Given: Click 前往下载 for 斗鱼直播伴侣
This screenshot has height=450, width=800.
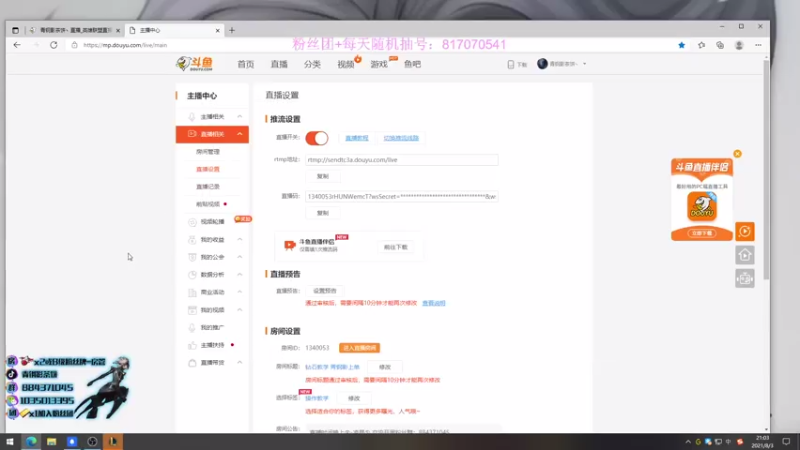Looking at the screenshot, I should 395,247.
